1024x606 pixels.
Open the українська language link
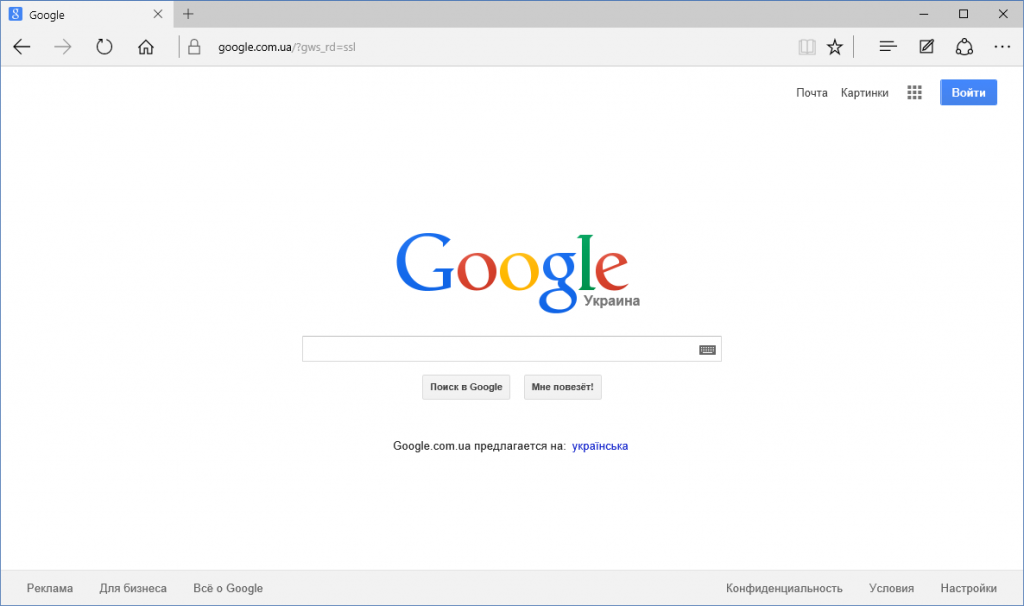coord(600,446)
